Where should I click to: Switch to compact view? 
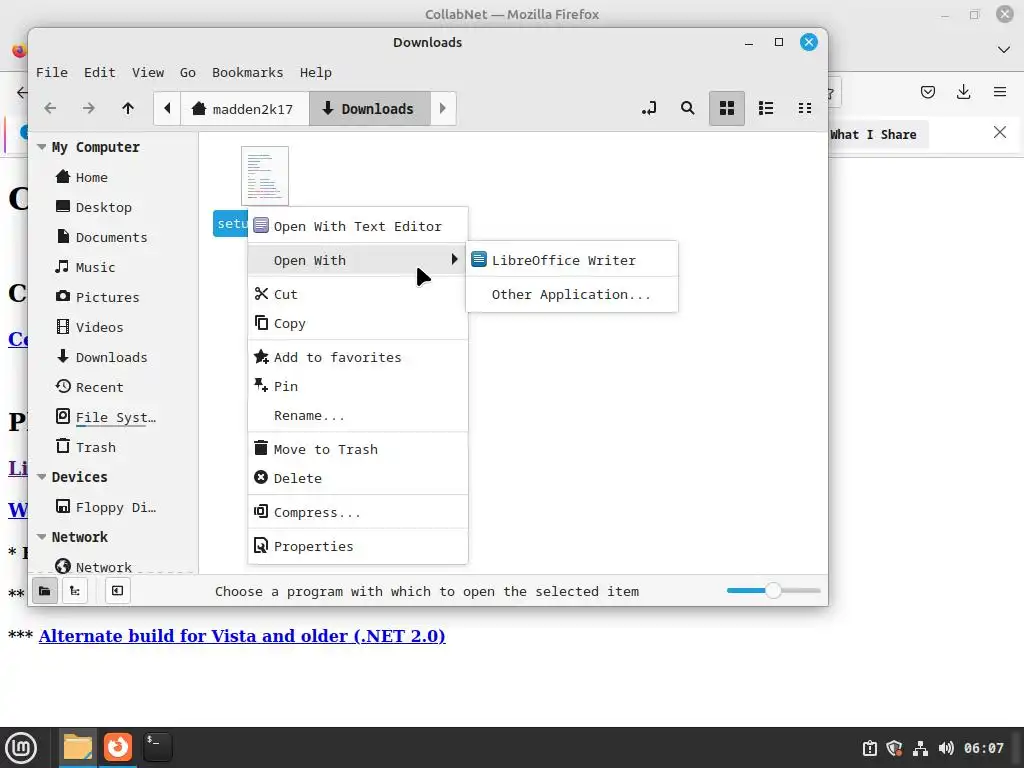click(805, 108)
